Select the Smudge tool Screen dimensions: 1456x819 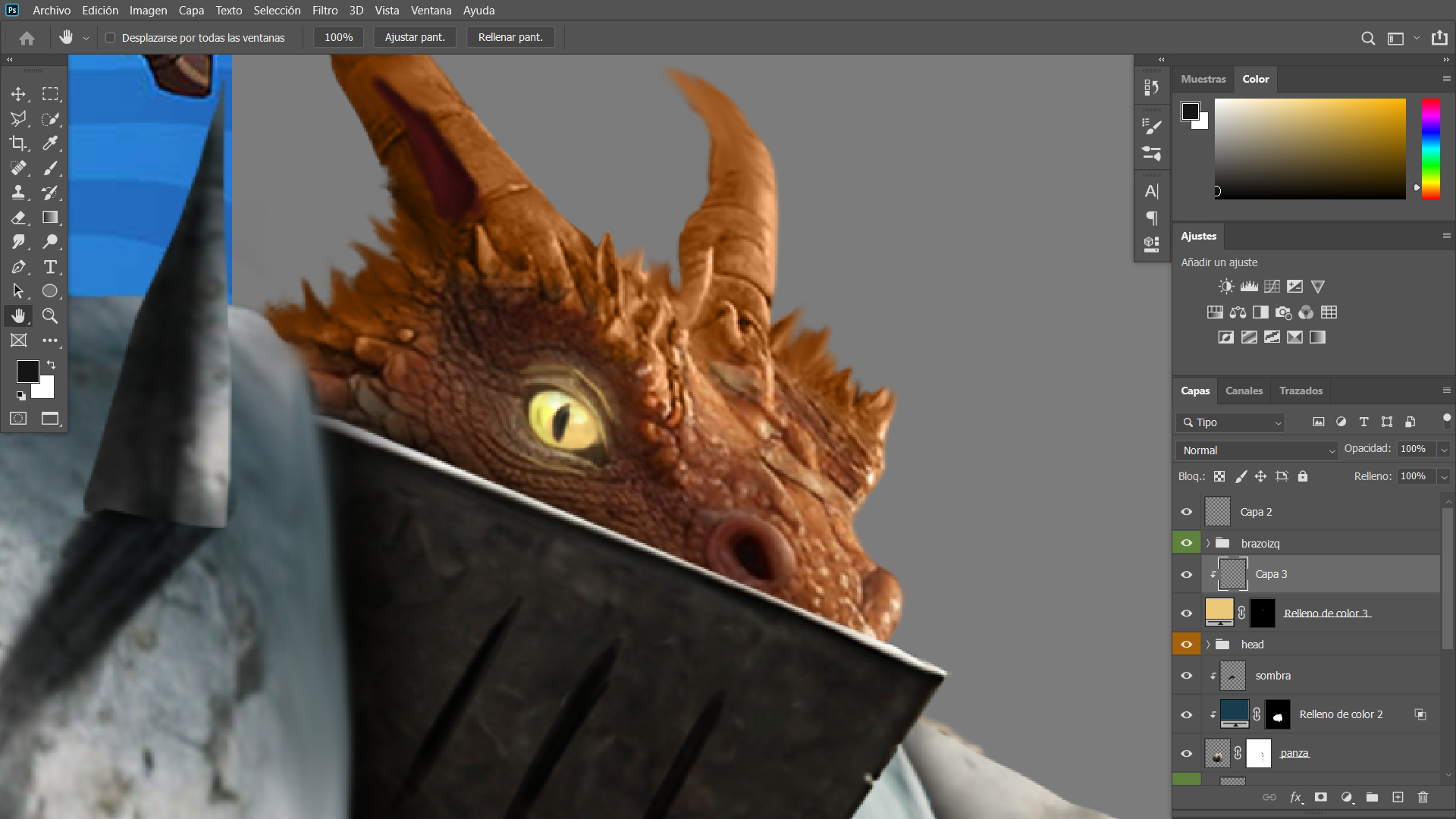18,242
